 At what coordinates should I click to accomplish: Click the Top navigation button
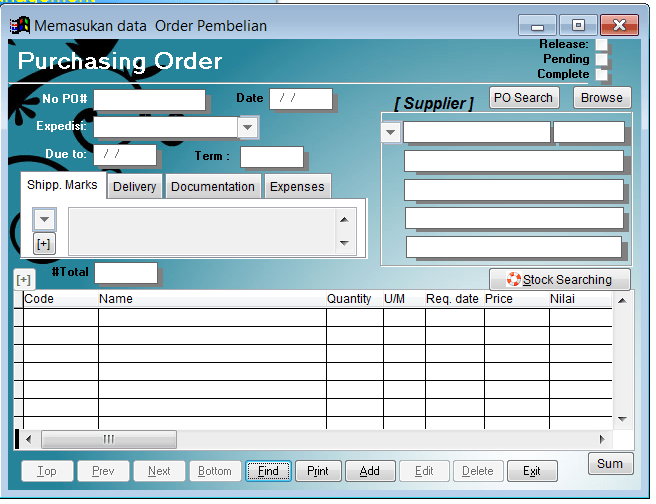pyautogui.click(x=47, y=471)
